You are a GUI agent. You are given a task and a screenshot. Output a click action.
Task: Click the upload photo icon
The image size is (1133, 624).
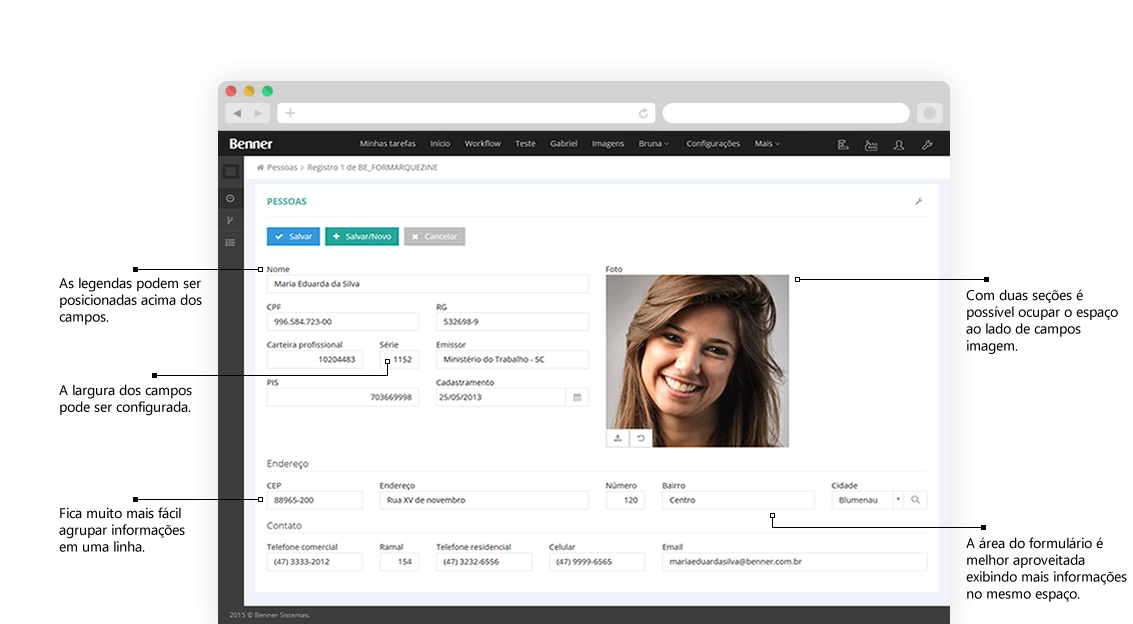pyautogui.click(x=617, y=438)
